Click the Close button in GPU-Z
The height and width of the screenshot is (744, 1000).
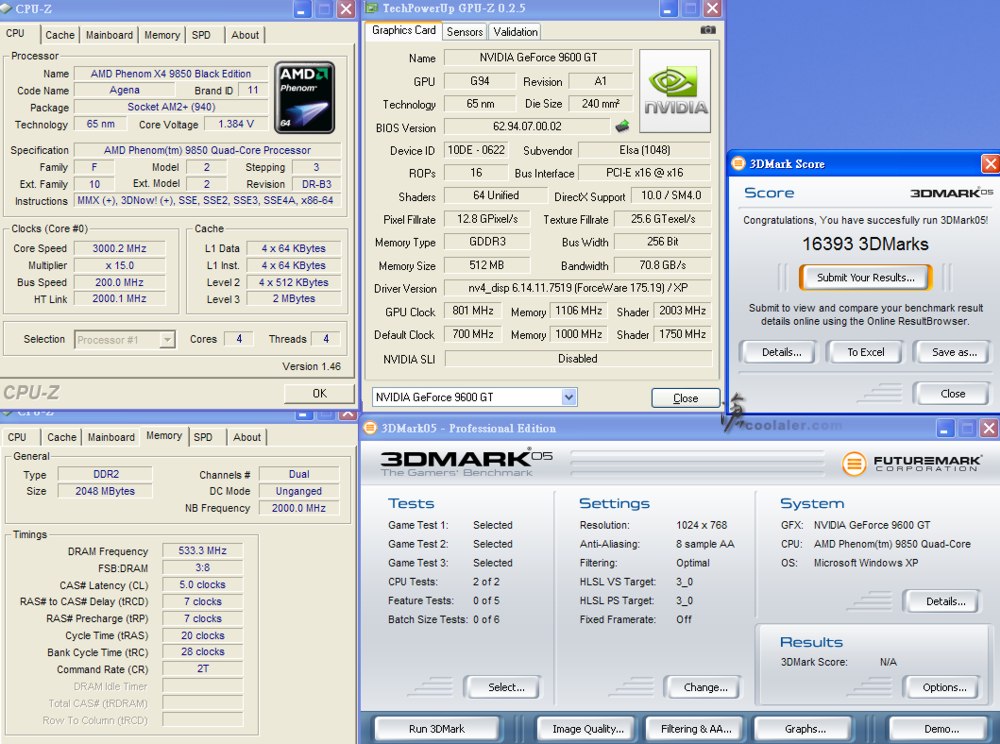686,398
